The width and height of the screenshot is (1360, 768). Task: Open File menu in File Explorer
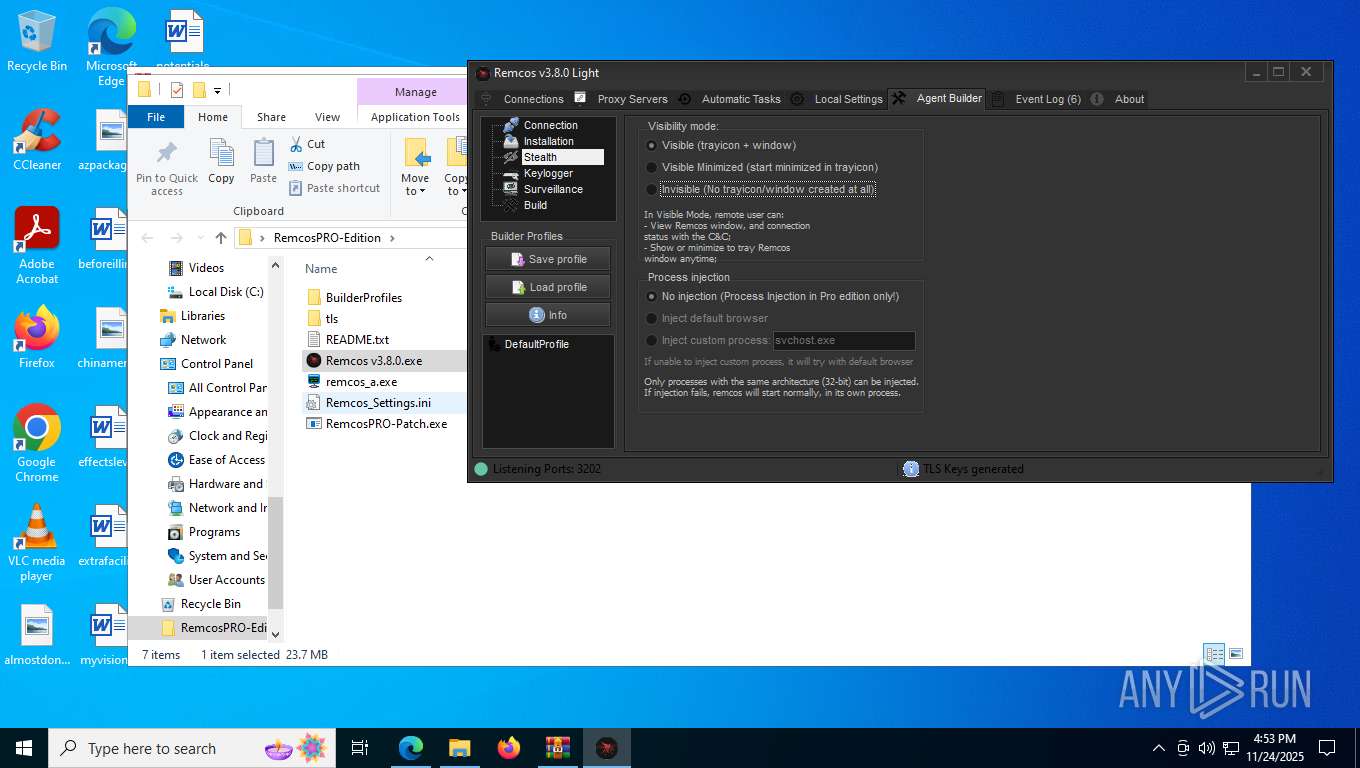156,117
